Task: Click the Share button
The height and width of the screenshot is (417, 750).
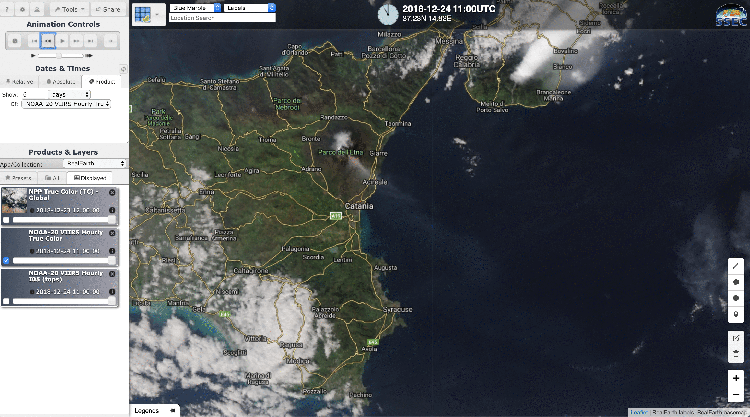Action: pyautogui.click(x=108, y=7)
